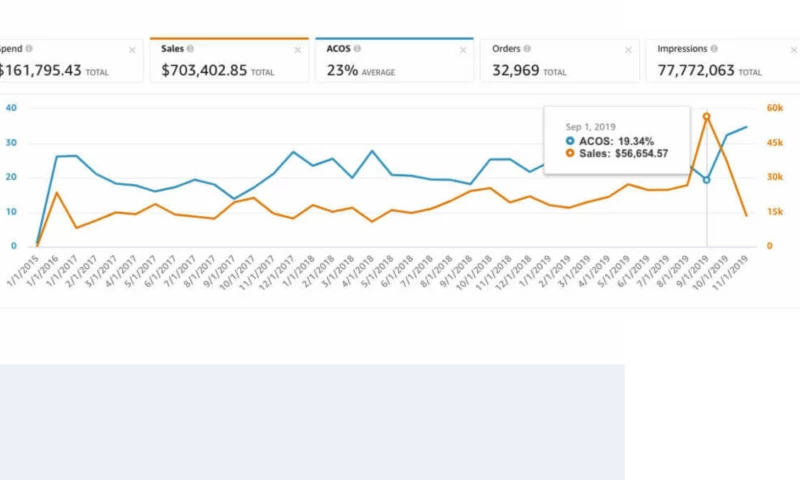
Task: Dismiss the ACOS metric card
Action: click(462, 49)
